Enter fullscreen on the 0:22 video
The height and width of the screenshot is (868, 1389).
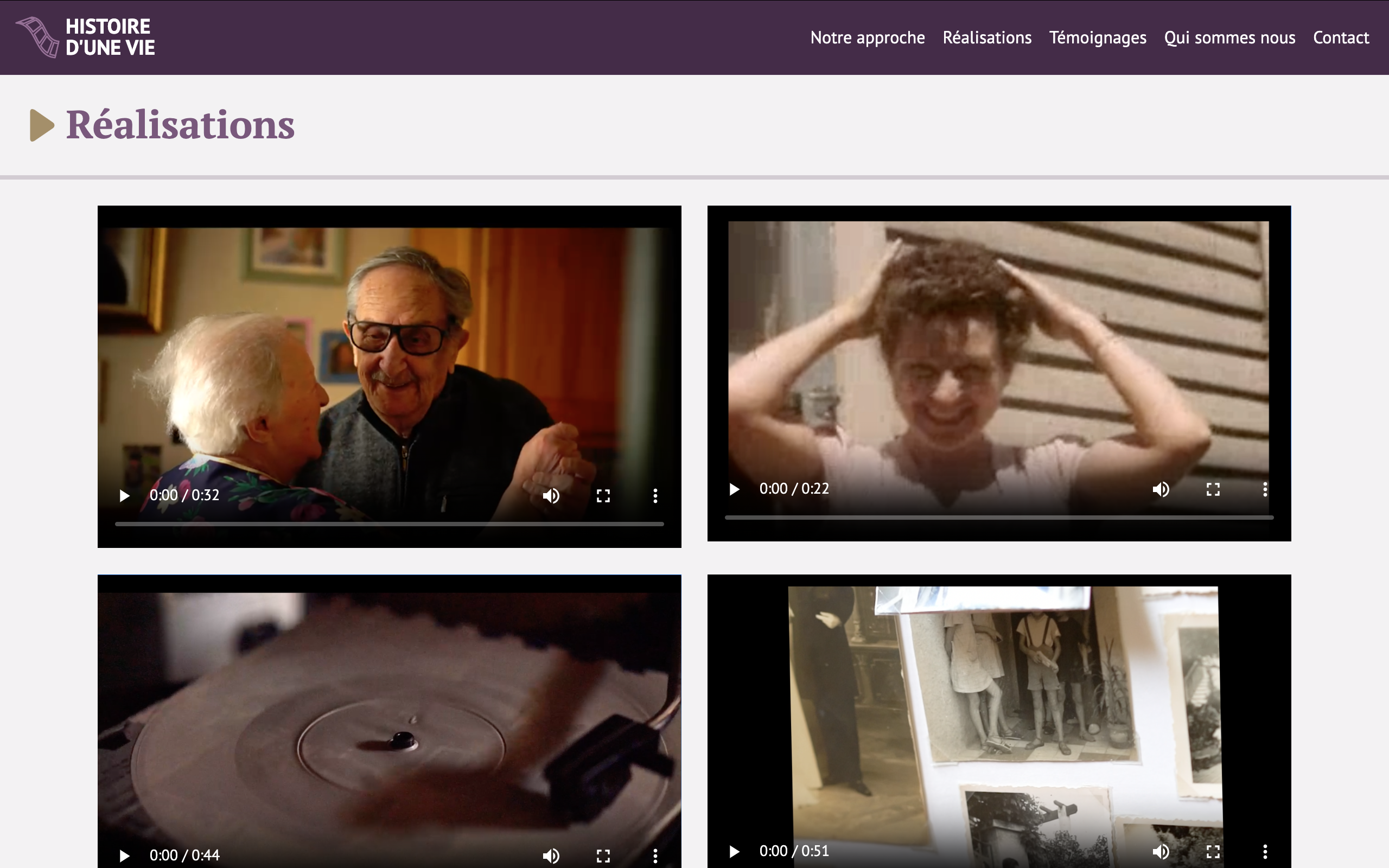click(x=1213, y=489)
